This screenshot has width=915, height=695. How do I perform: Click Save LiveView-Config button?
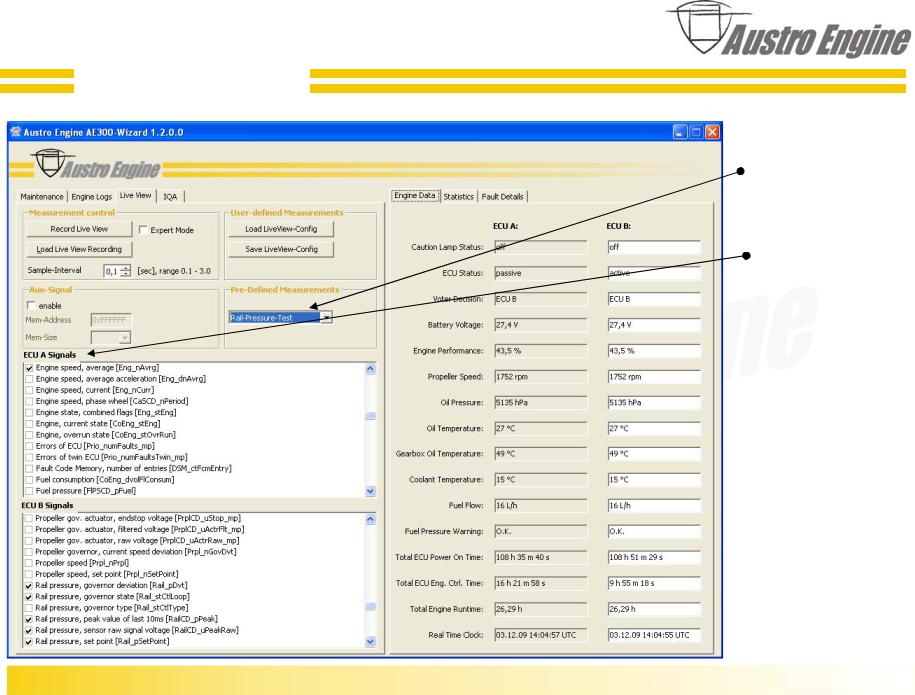[281, 249]
